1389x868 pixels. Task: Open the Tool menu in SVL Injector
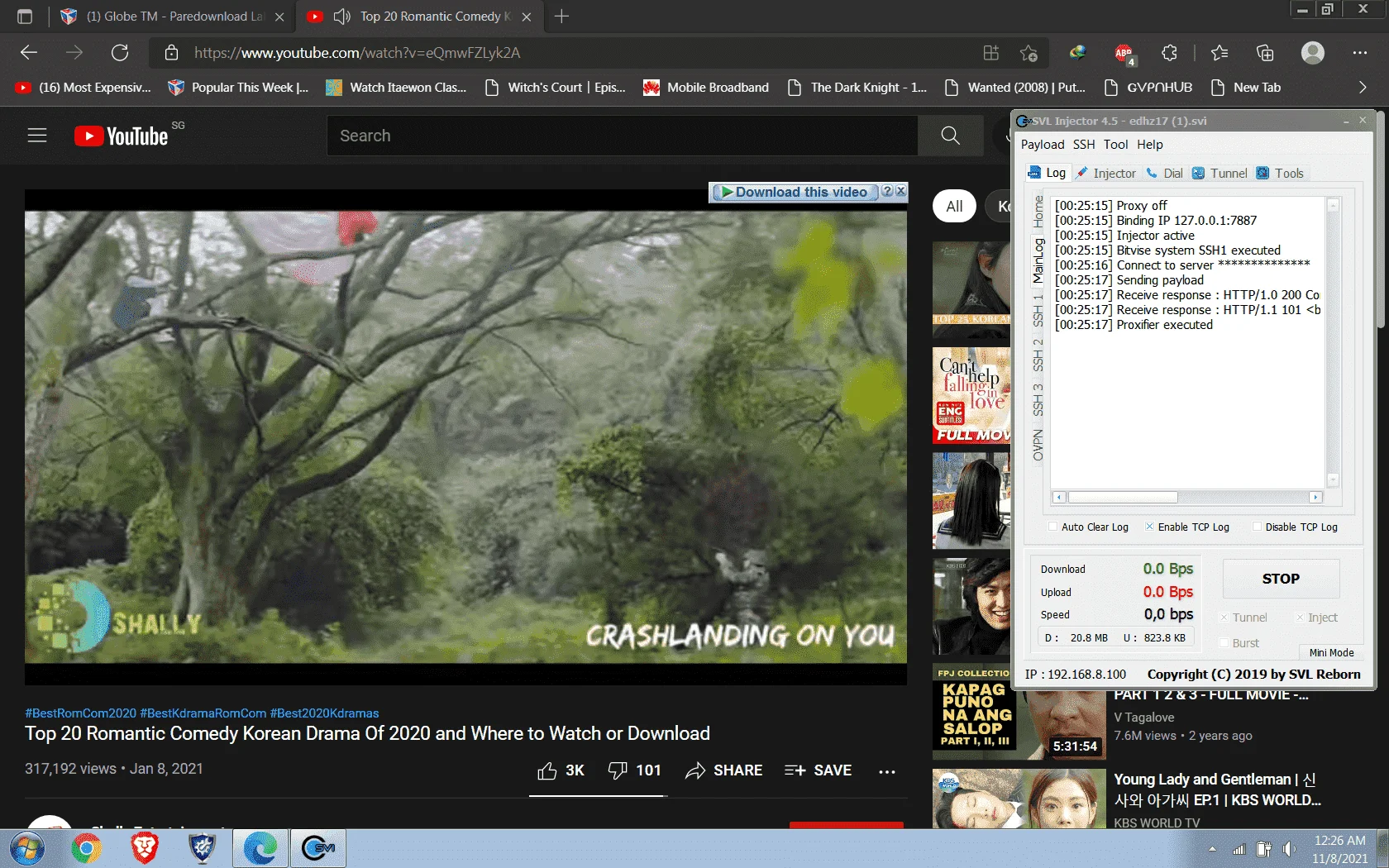pos(1115,145)
